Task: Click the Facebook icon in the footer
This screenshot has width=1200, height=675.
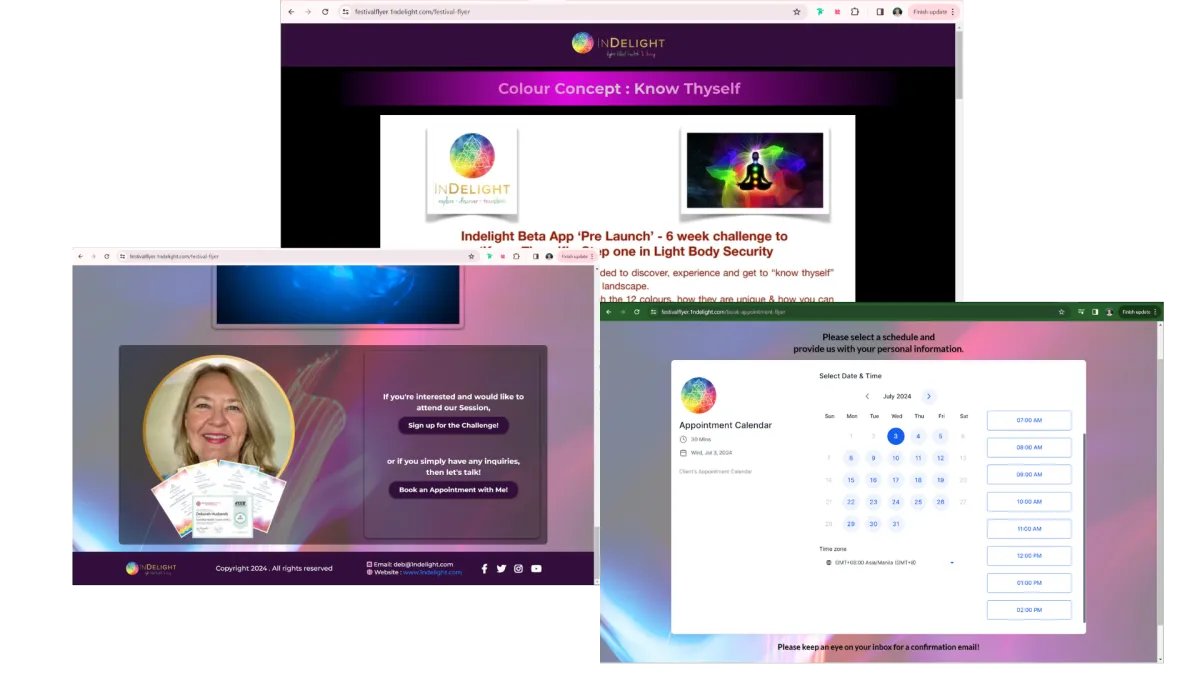Action: pyautogui.click(x=484, y=568)
